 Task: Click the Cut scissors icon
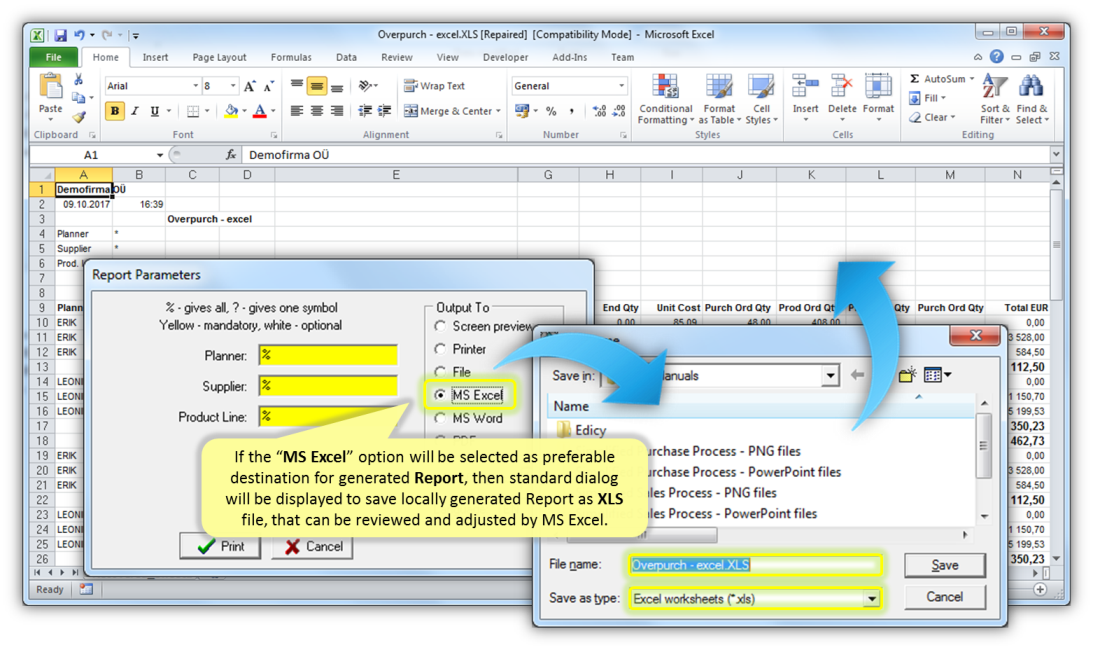point(79,80)
